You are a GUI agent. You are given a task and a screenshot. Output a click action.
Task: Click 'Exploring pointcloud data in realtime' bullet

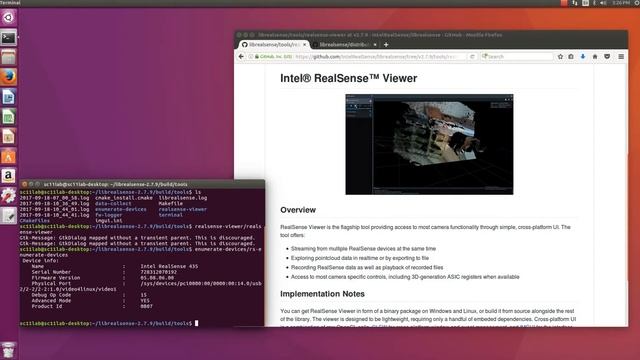tap(360, 258)
